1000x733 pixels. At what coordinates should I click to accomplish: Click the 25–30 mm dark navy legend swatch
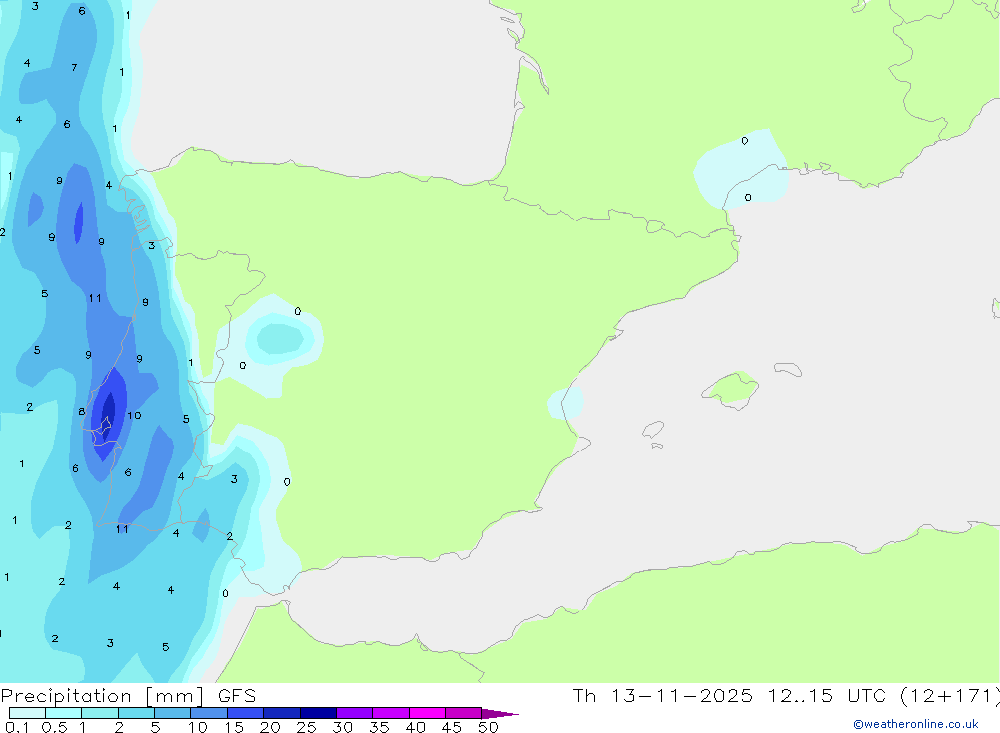pyautogui.click(x=318, y=713)
